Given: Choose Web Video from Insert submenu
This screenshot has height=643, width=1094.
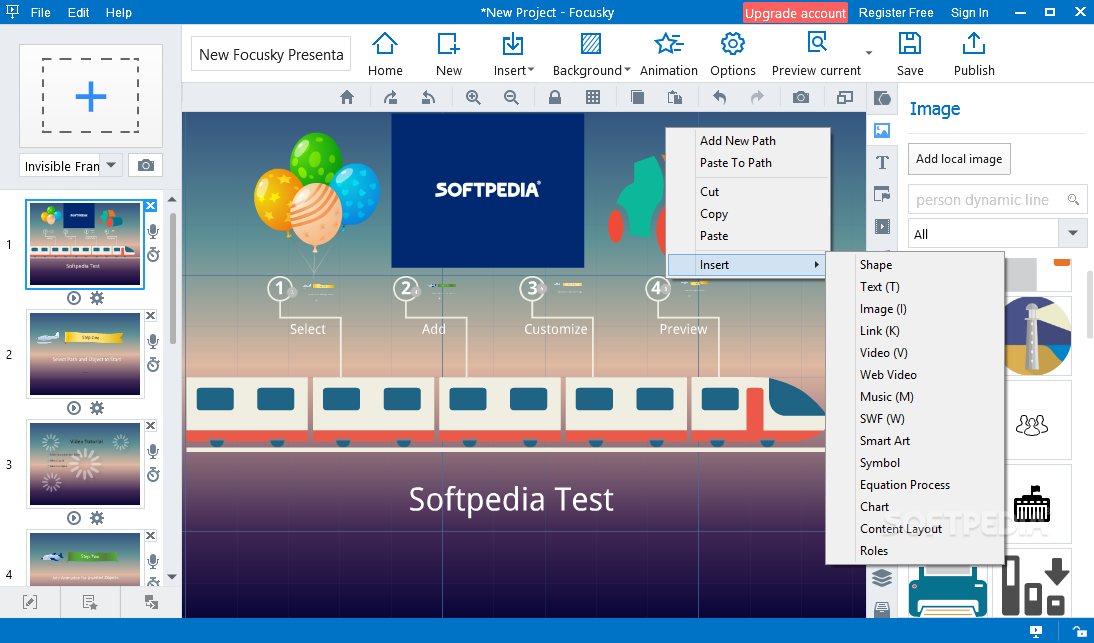Looking at the screenshot, I should pyautogui.click(x=915, y=375).
